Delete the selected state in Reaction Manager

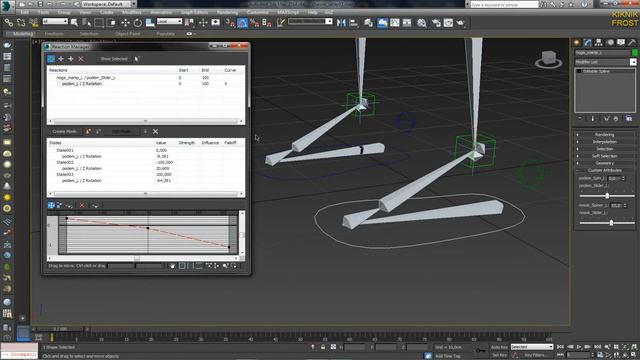pyautogui.click(x=156, y=131)
